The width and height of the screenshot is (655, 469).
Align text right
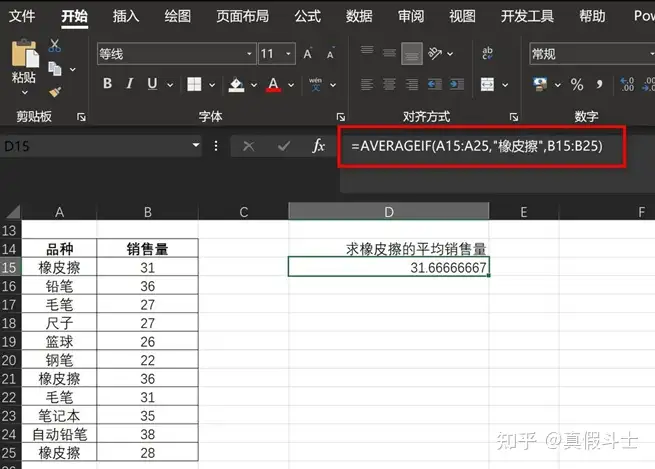[412, 84]
